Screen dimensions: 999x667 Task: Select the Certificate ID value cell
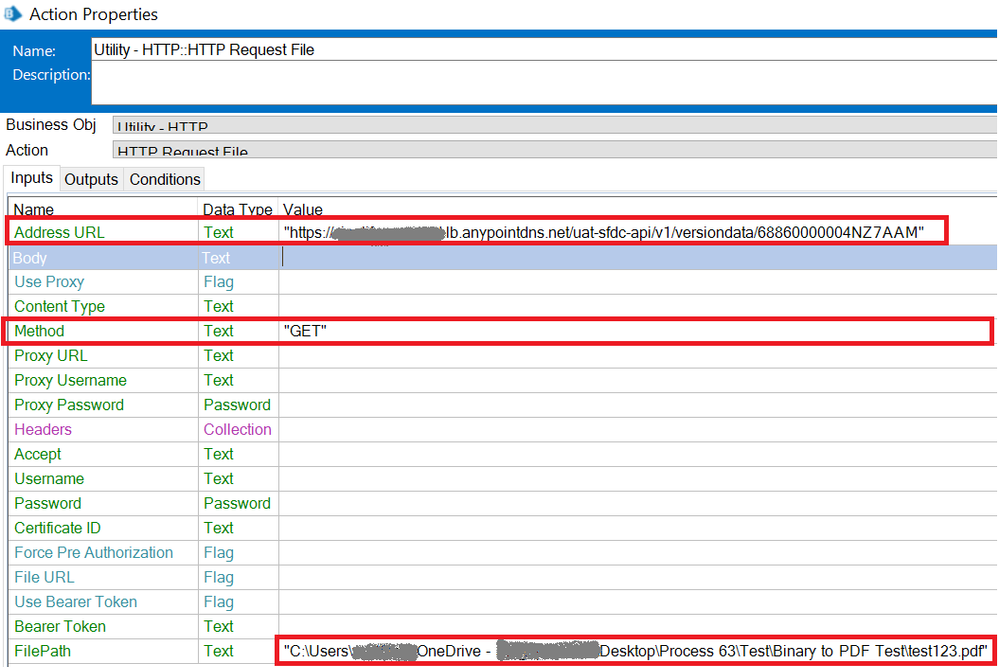click(x=638, y=528)
